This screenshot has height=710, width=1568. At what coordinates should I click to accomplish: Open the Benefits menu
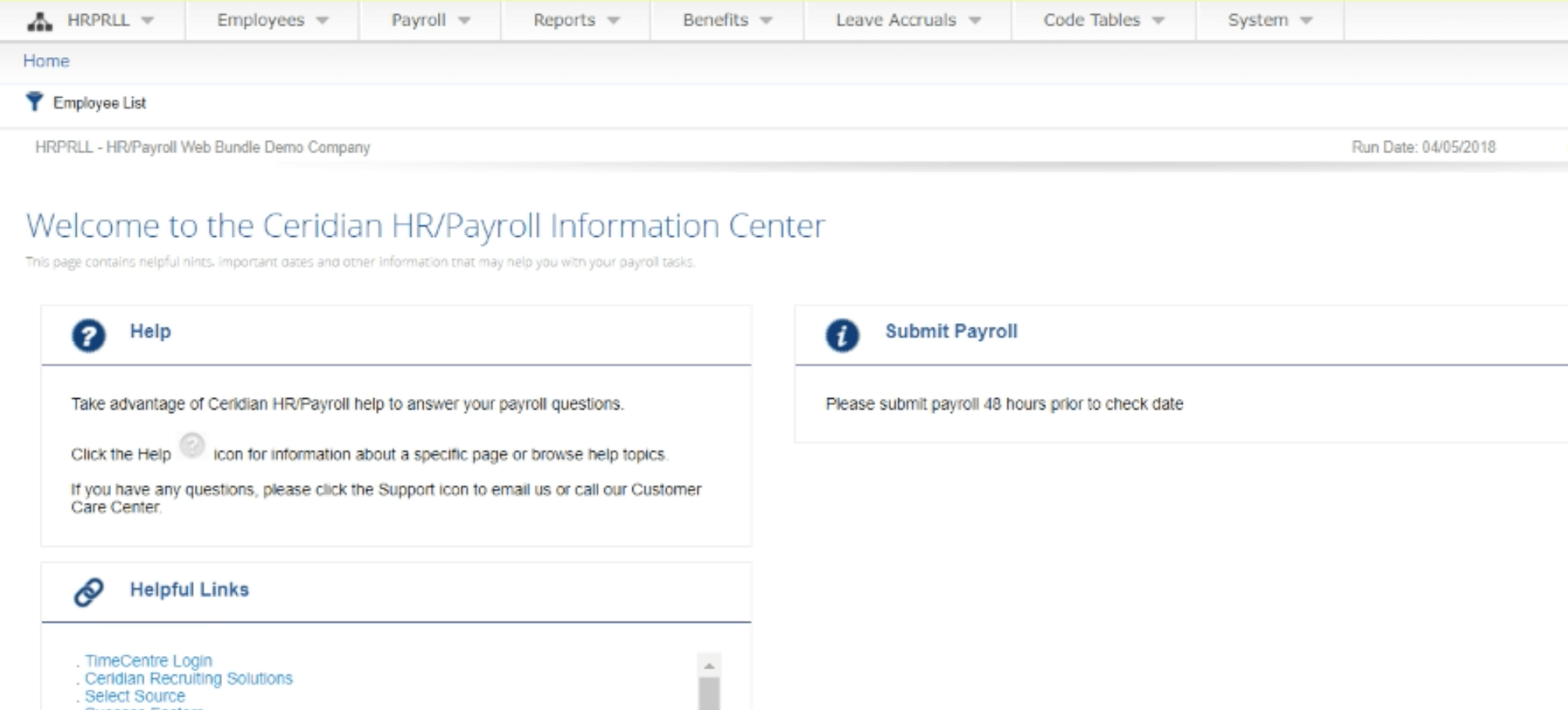(x=715, y=20)
